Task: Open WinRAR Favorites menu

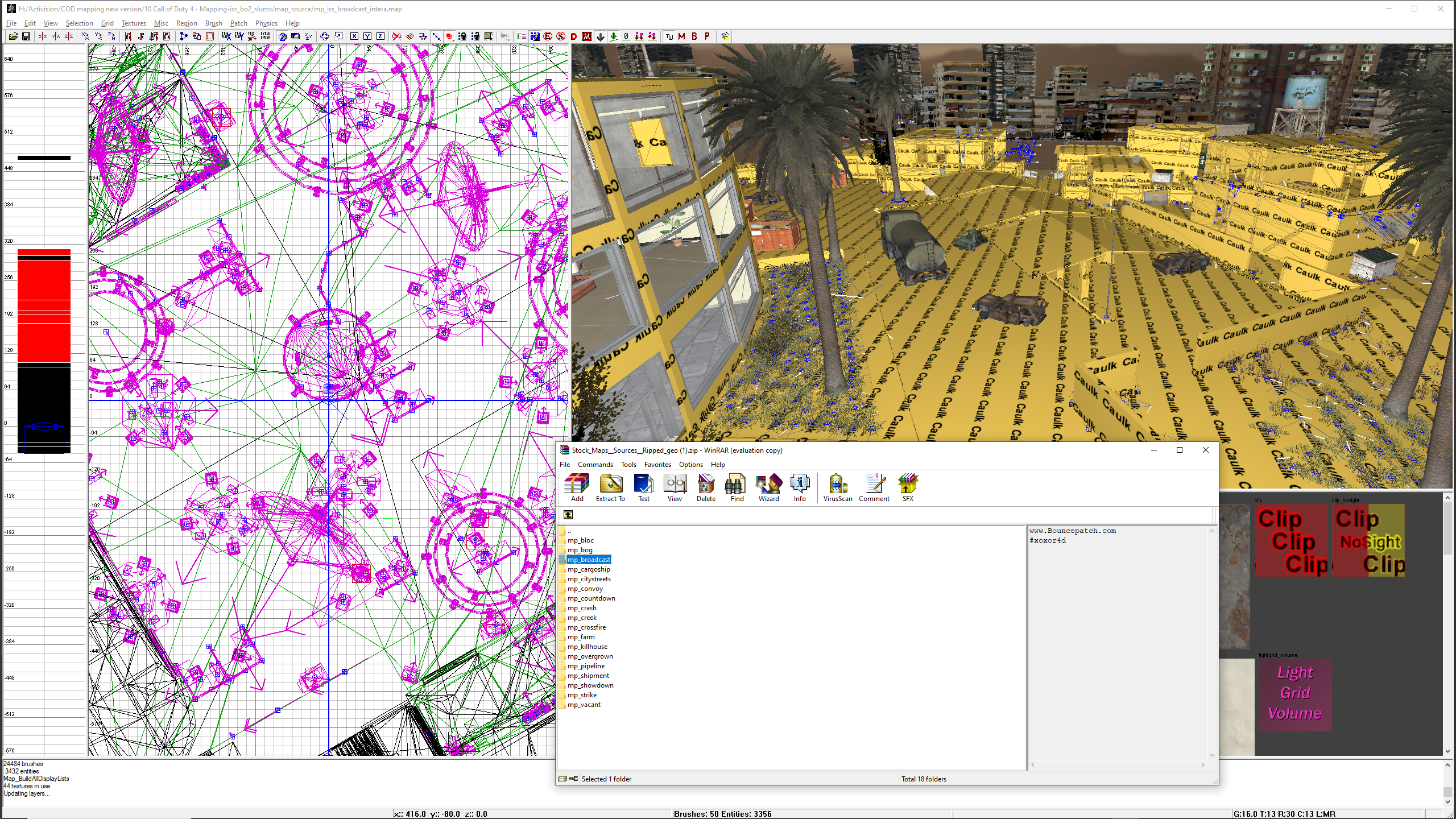Action: [x=657, y=465]
